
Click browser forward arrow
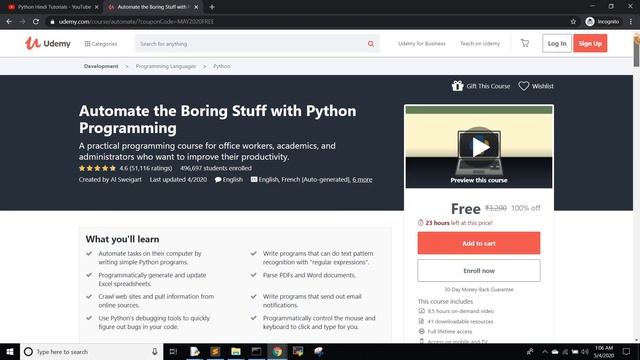(22, 22)
